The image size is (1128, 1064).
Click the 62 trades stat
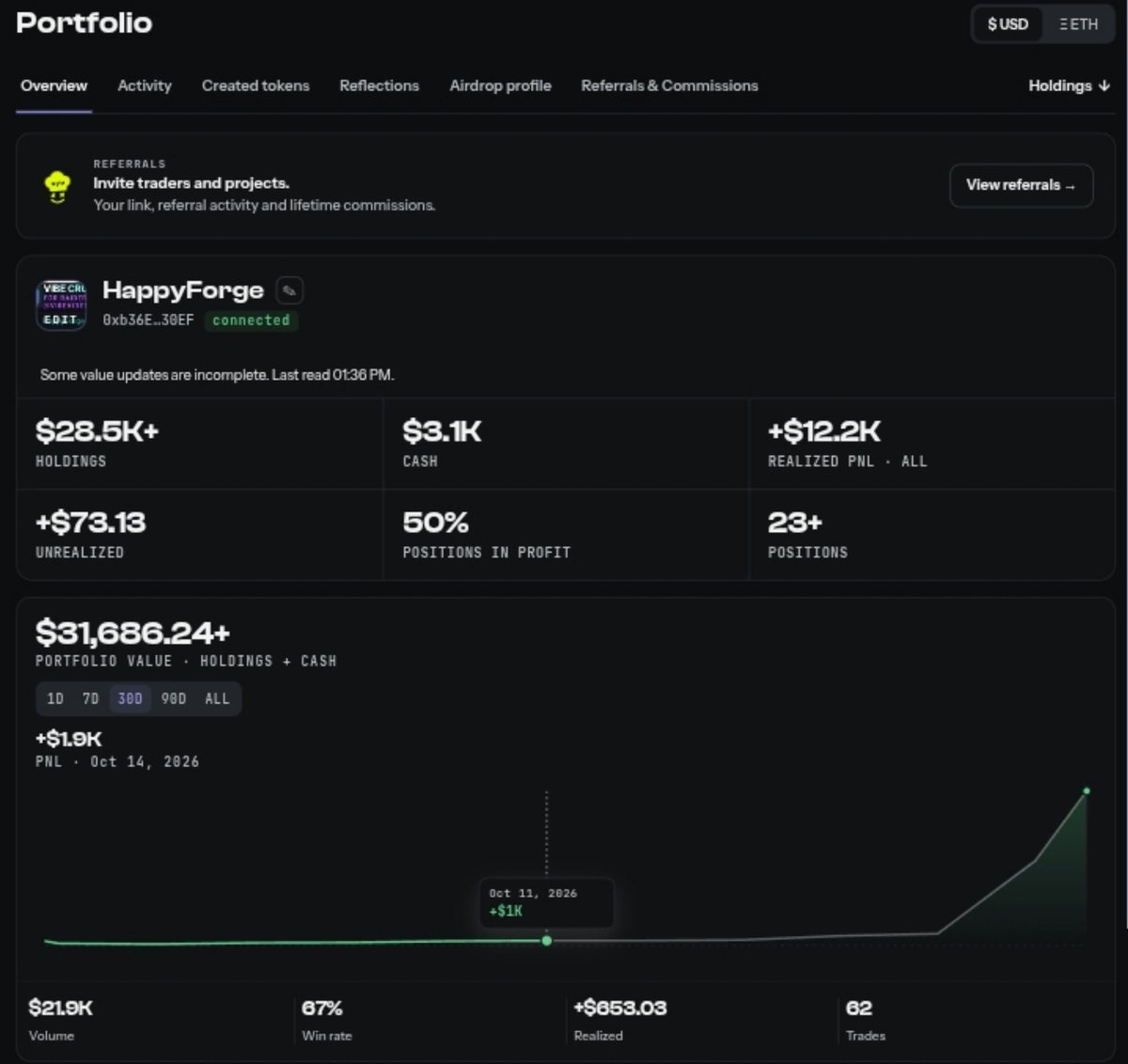[x=859, y=1008]
